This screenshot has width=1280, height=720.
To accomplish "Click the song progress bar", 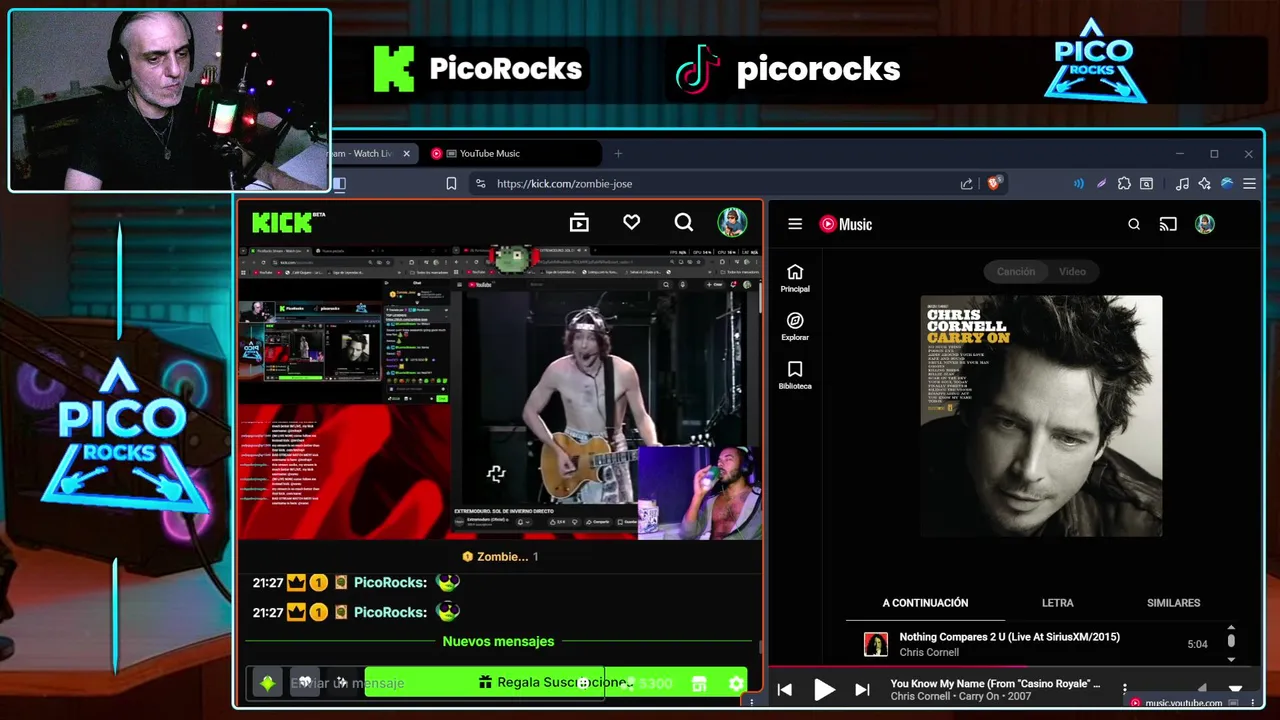I will (x=1014, y=666).
